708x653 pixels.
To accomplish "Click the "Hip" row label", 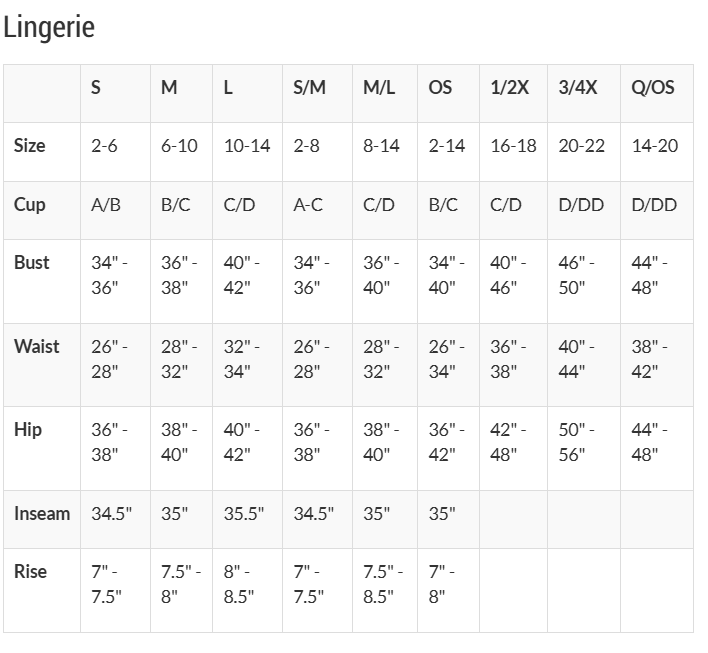I will (28, 429).
